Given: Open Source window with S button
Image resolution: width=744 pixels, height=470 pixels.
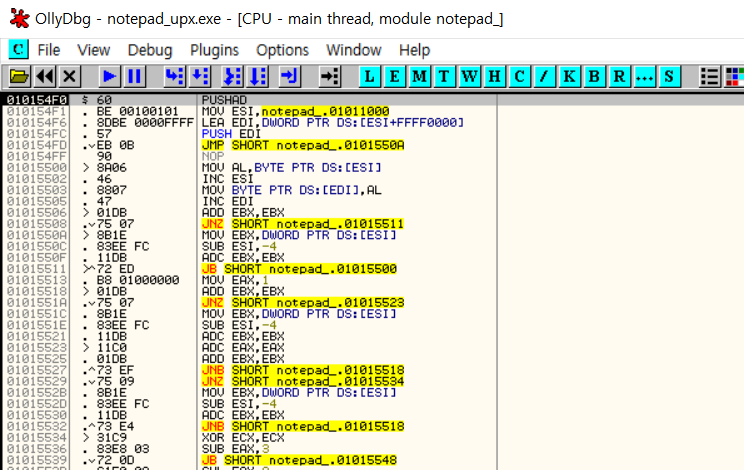Looking at the screenshot, I should pos(669,76).
